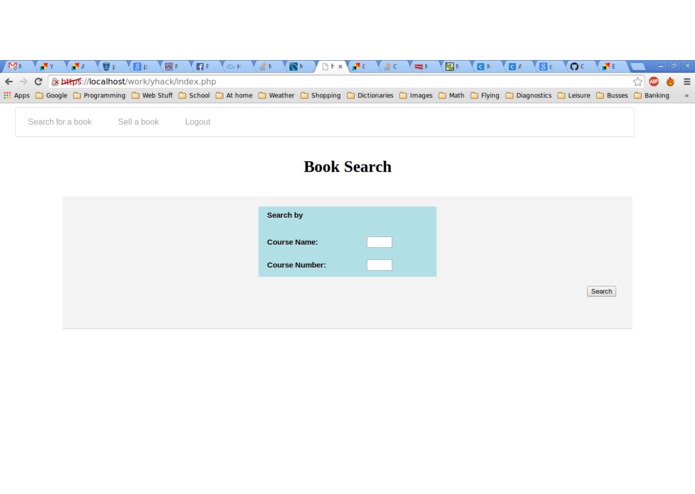Screen dimensions: 695x494
Task: Open the Math bookmarks folder
Action: tap(451, 95)
